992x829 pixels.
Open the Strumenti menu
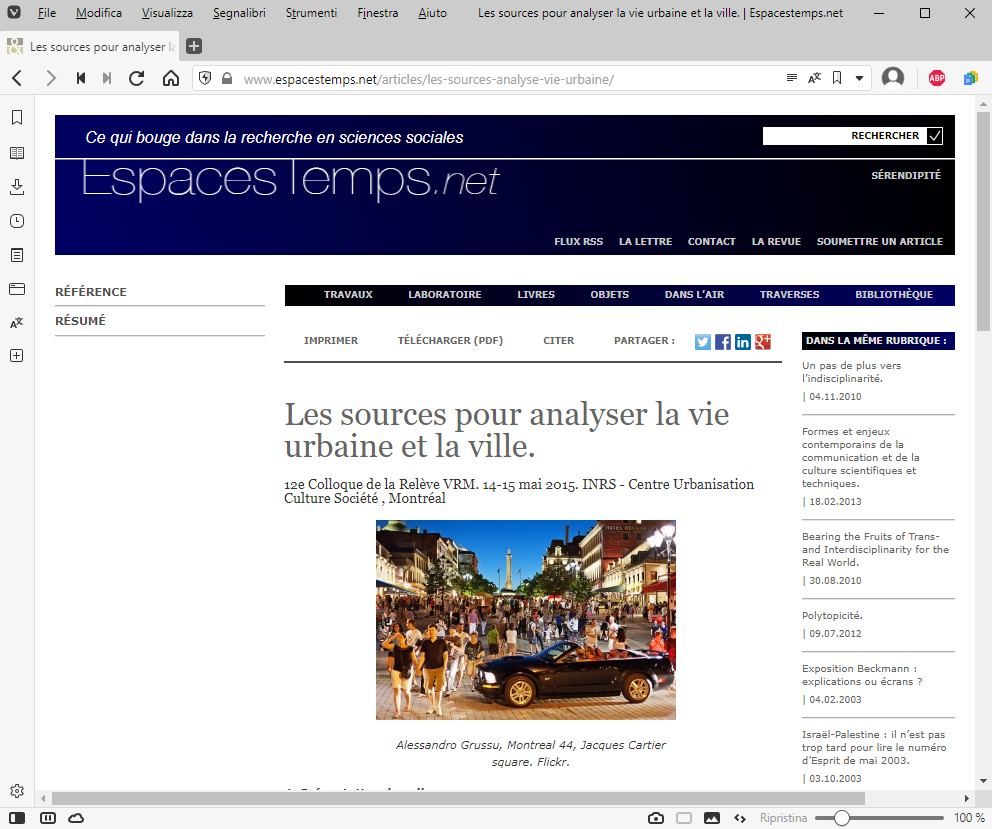311,13
